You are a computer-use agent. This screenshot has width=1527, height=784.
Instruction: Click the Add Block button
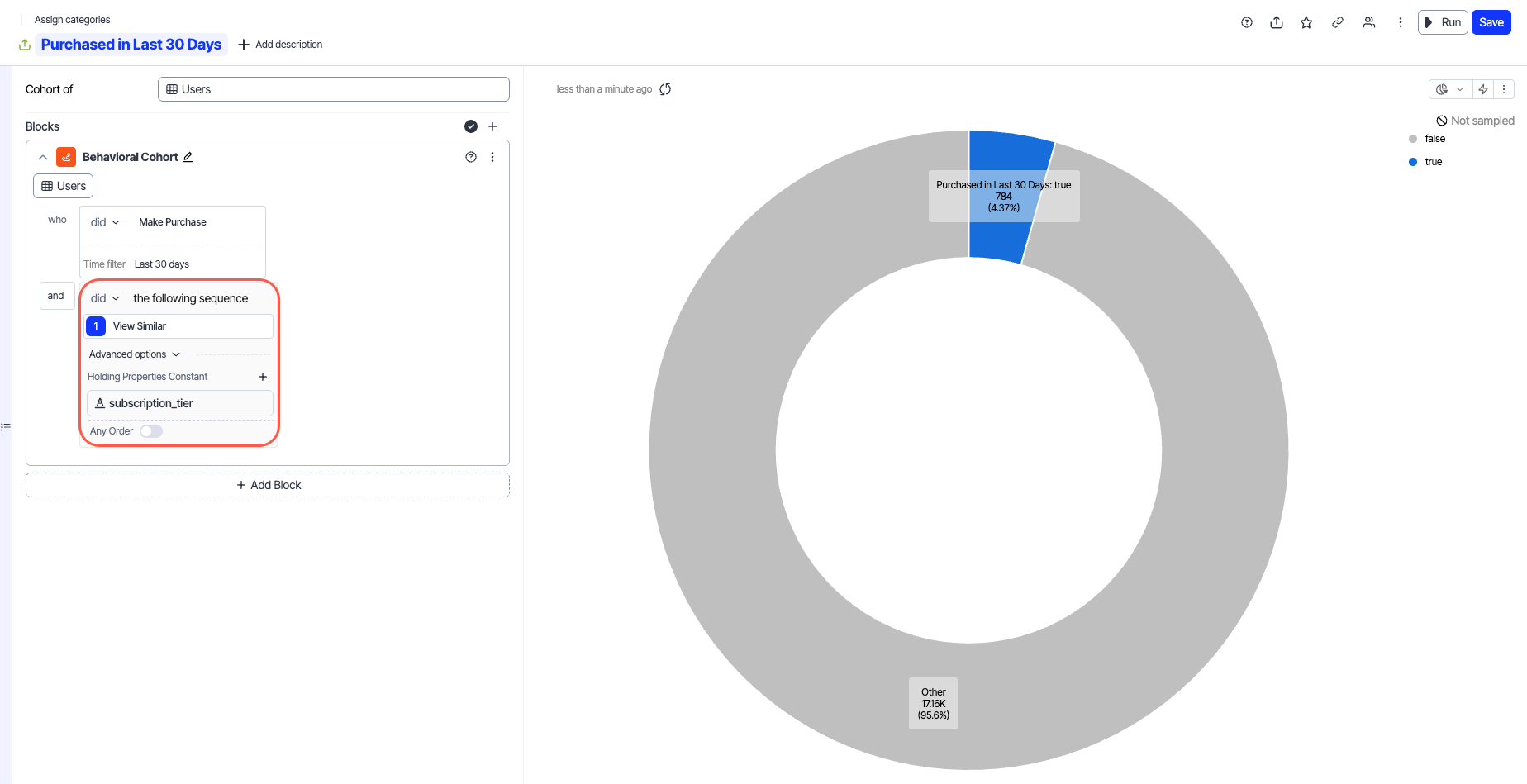point(268,485)
